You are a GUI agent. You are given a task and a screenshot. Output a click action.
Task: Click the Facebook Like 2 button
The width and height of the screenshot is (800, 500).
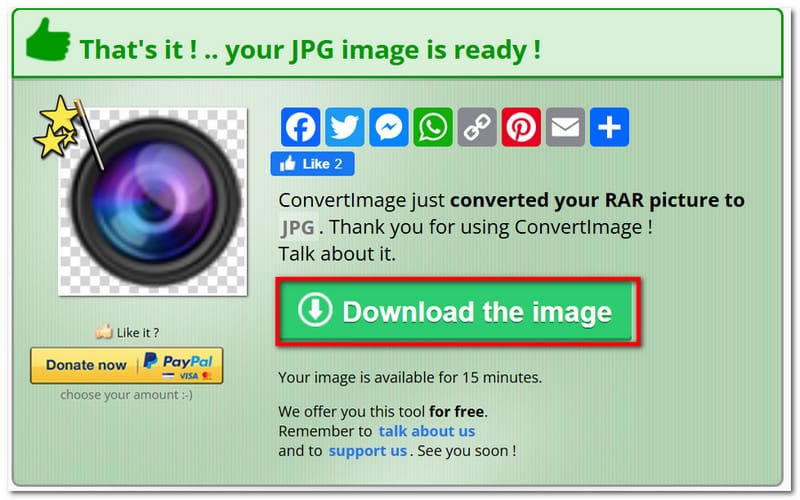pos(312,164)
